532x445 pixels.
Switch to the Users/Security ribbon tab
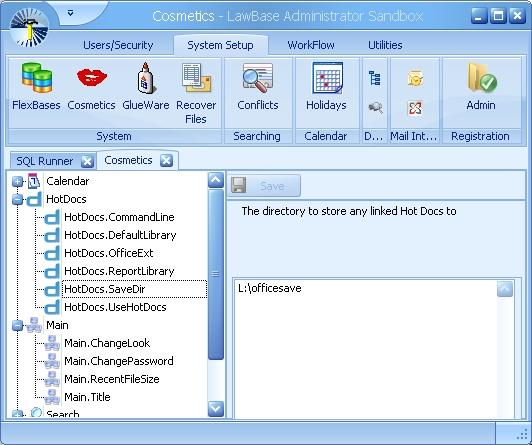point(118,45)
